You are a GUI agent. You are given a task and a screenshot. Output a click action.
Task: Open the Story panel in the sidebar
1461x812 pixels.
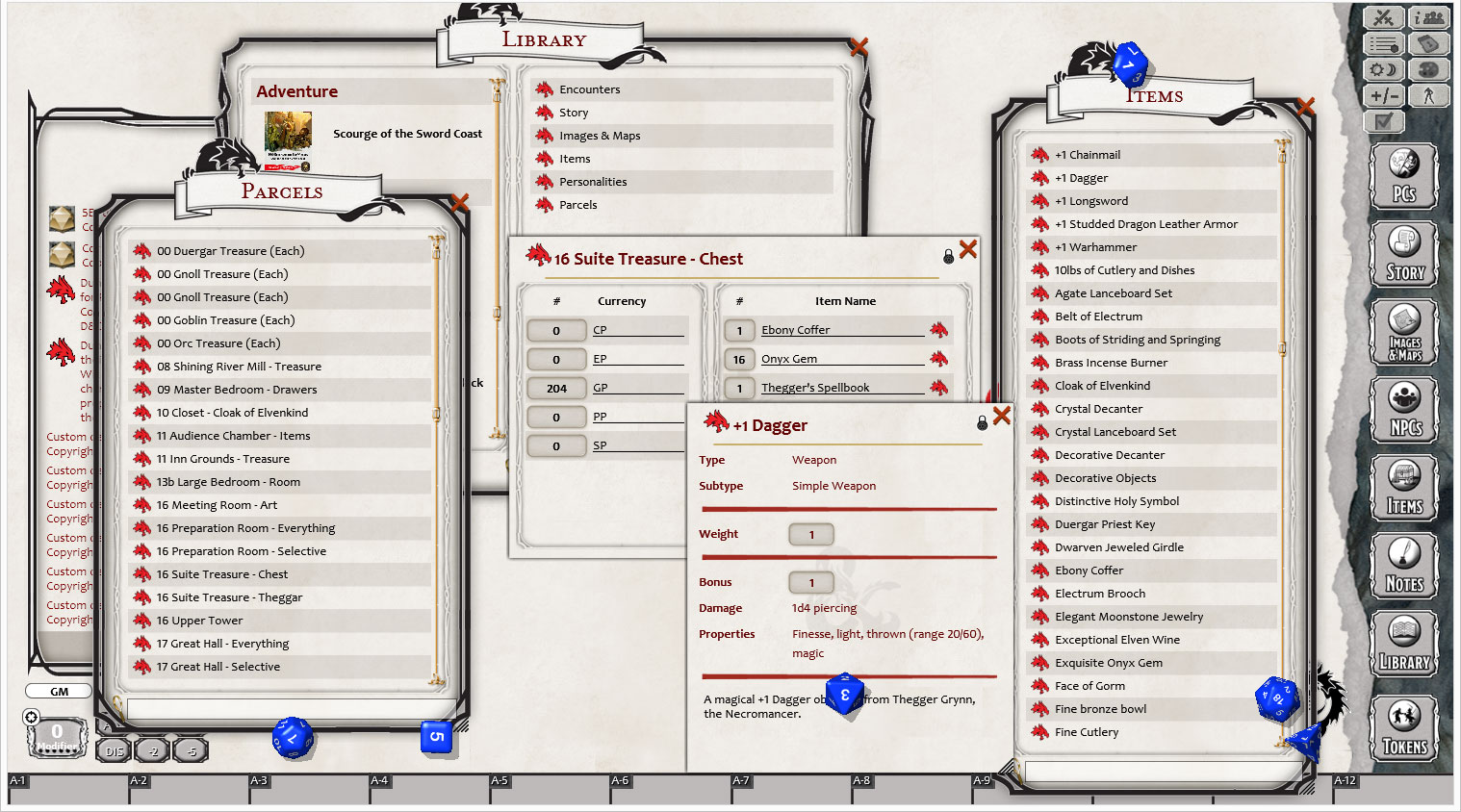click(1403, 253)
